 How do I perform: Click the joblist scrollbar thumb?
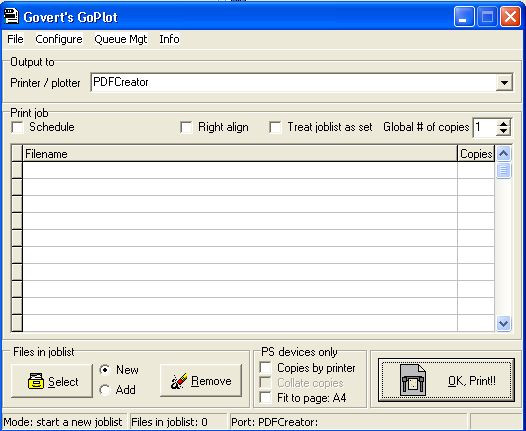tap(504, 170)
